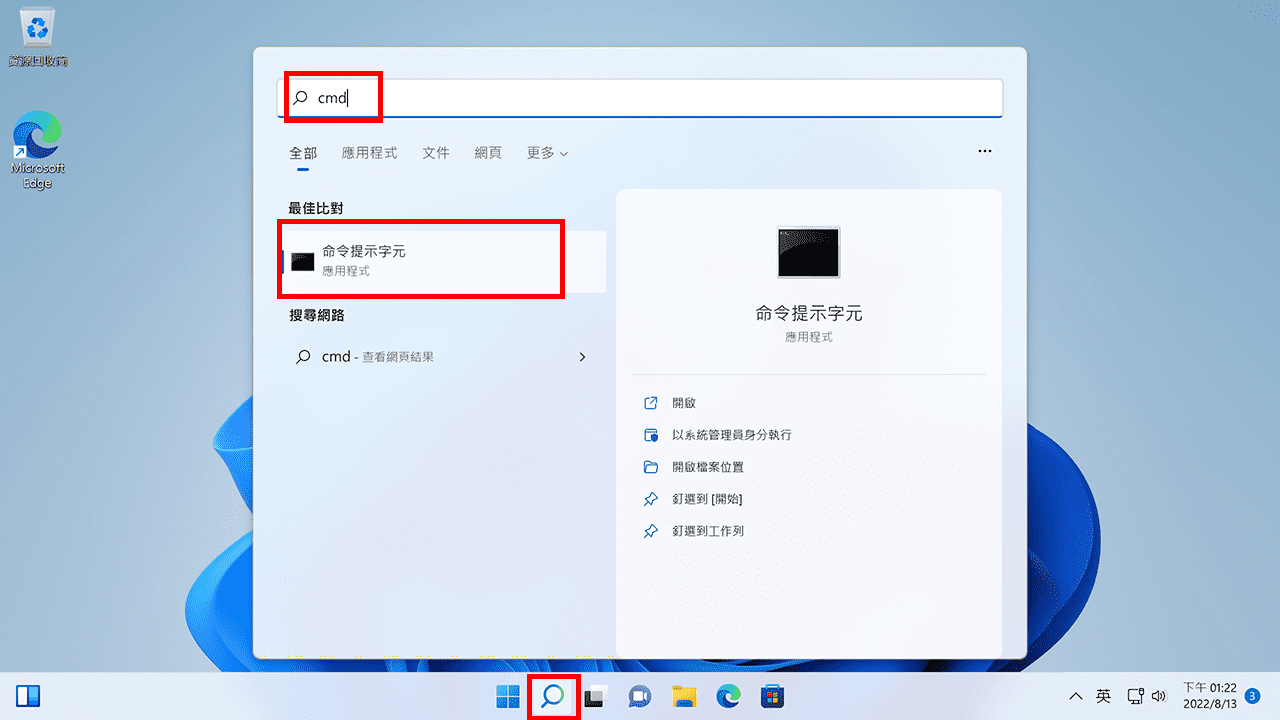
Task: Click the 英 input method indicator
Action: click(1104, 696)
